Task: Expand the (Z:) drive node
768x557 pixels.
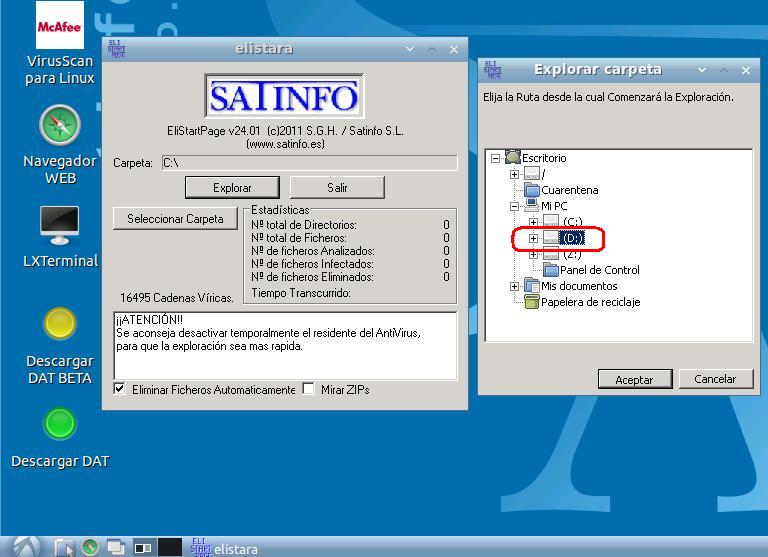Action: 533,255
